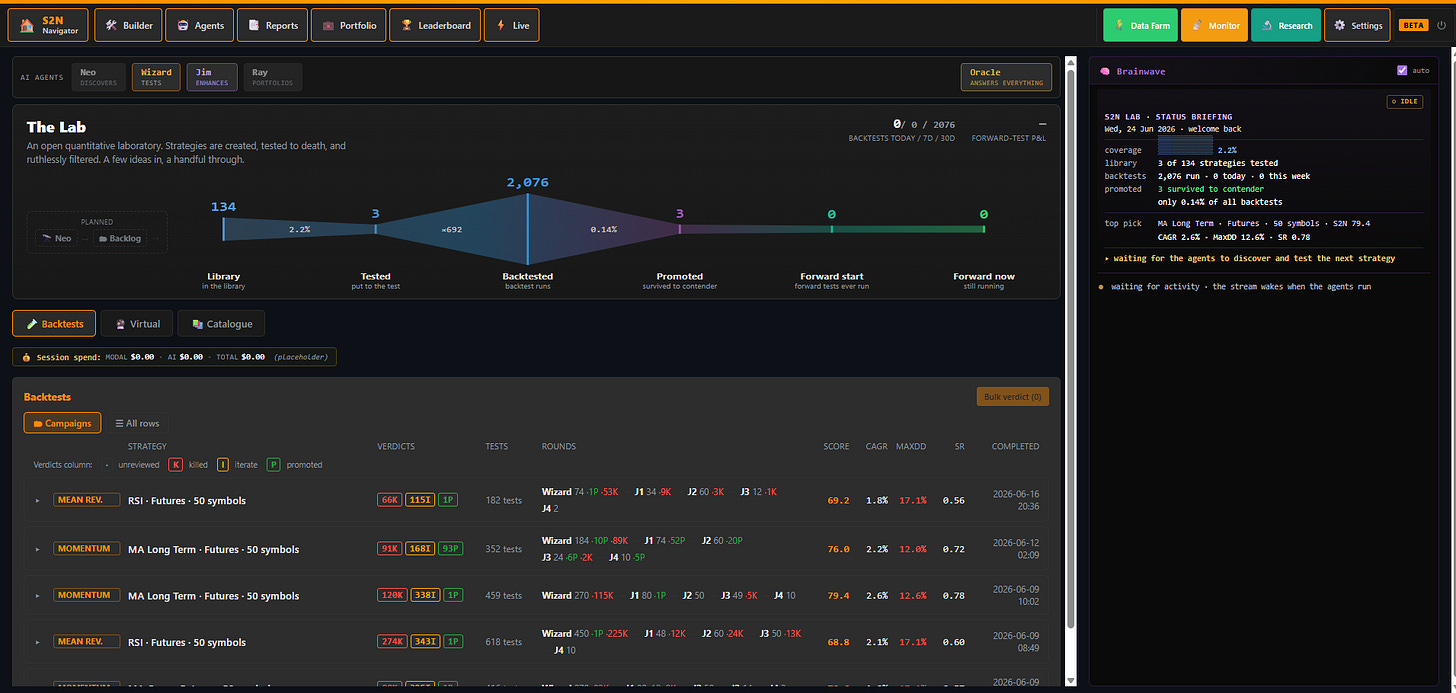This screenshot has height=693, width=1456.
Task: Switch to the Virtual tab
Action: coord(137,324)
